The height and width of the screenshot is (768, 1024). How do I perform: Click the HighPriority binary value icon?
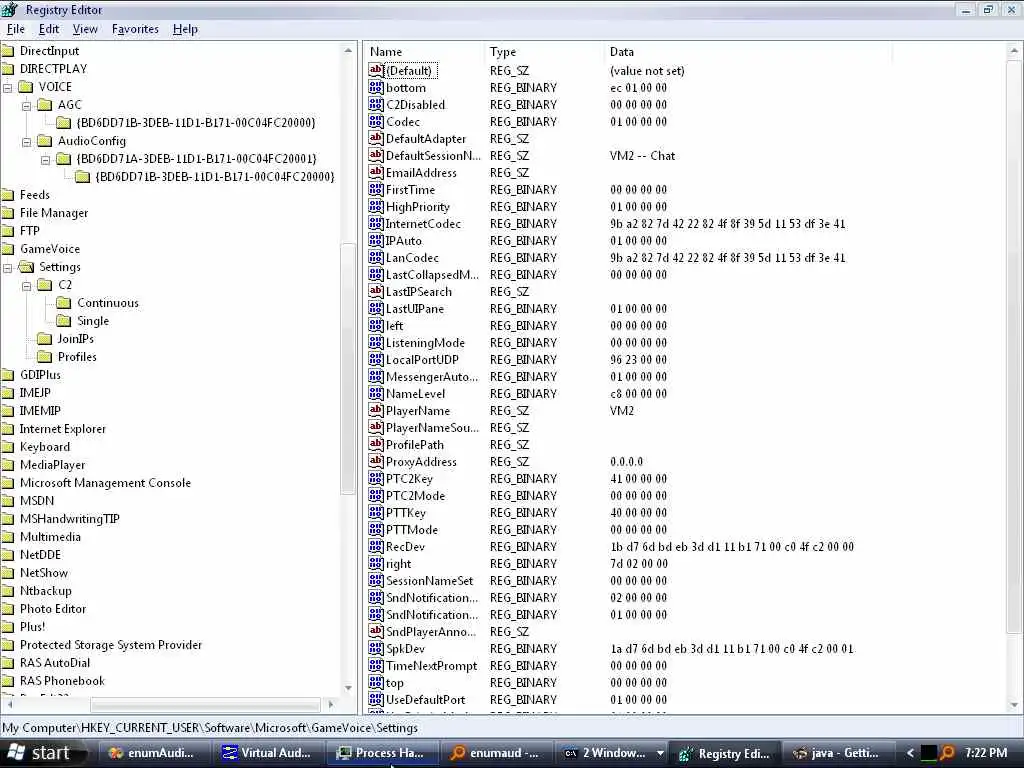pyautogui.click(x=376, y=206)
